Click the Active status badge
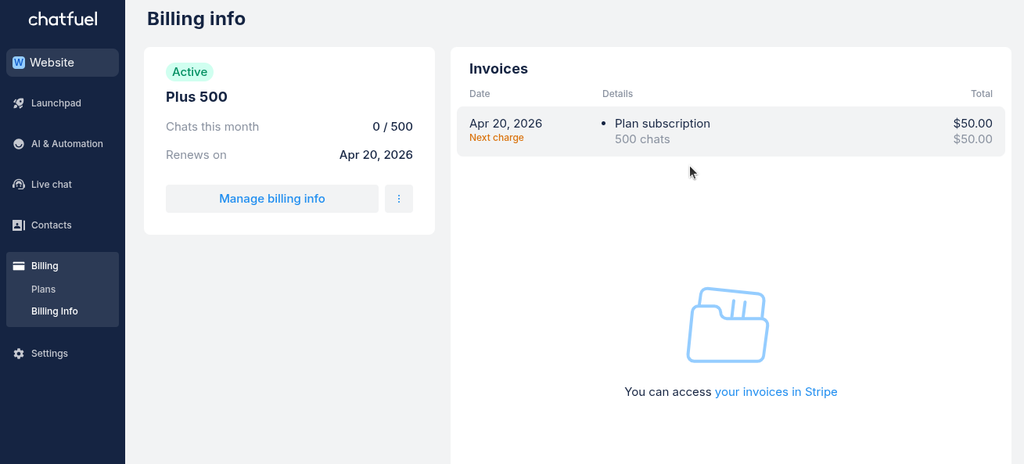 coord(190,72)
